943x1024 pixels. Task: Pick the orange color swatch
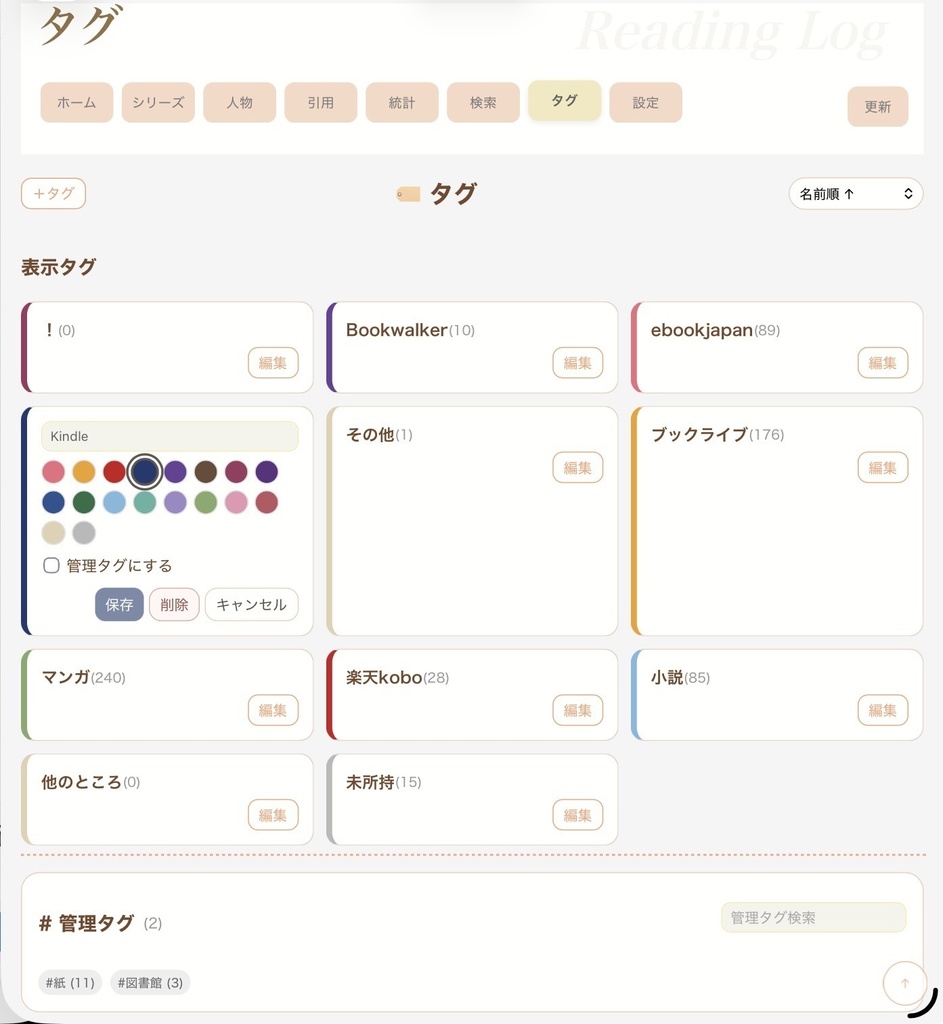[x=84, y=472]
